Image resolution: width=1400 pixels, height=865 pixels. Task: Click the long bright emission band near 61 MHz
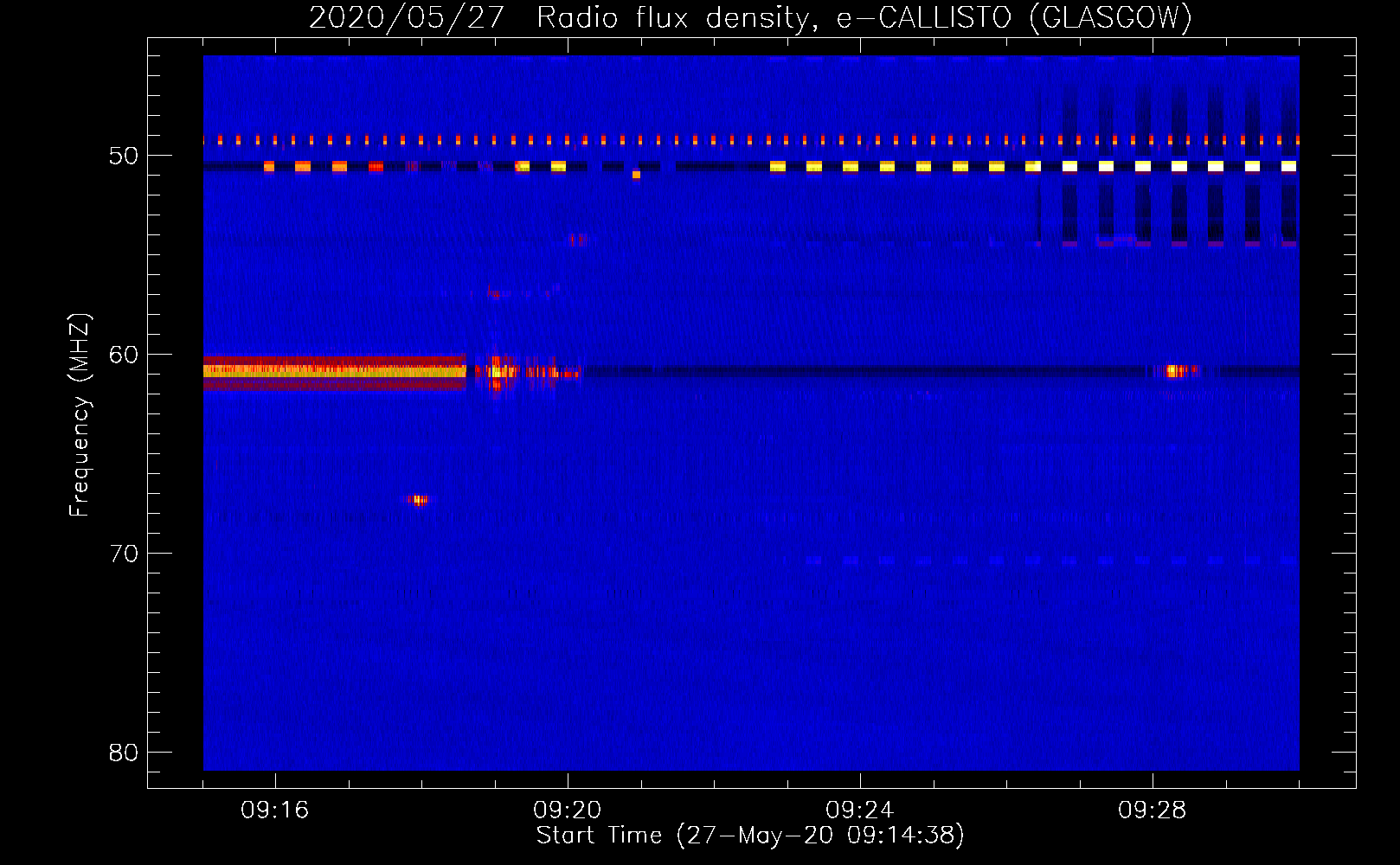pyautogui.click(x=335, y=372)
